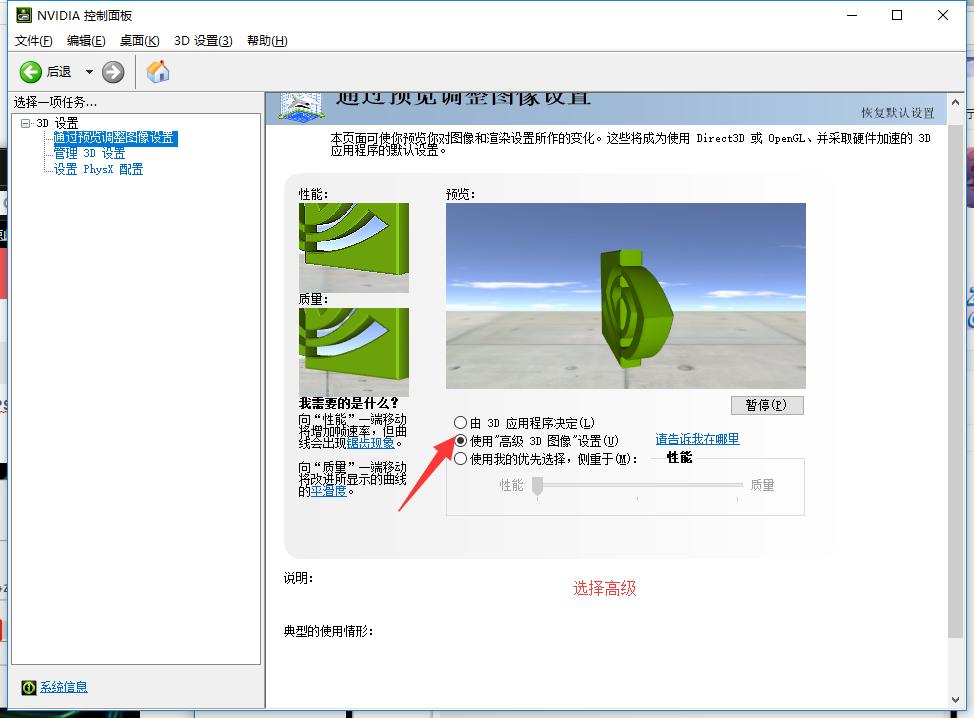Image resolution: width=974 pixels, height=718 pixels.
Task: Click the 暂停(P) button
Action: pos(767,406)
